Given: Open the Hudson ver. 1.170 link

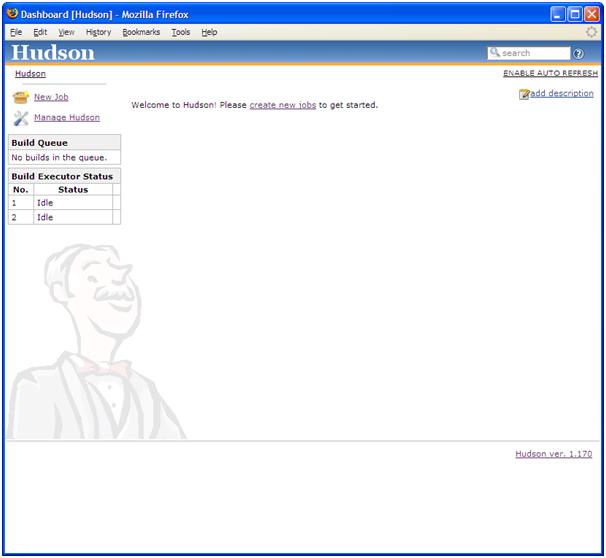Looking at the screenshot, I should 553,454.
